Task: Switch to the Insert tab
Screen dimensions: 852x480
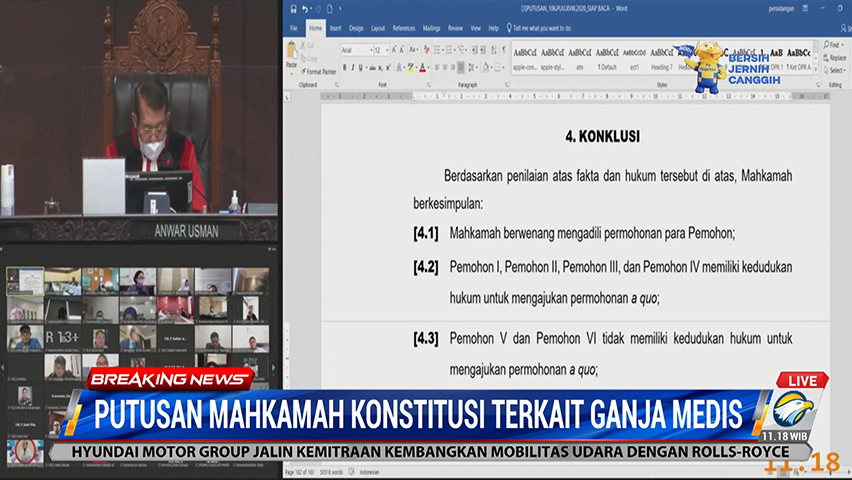Action: tap(335, 28)
